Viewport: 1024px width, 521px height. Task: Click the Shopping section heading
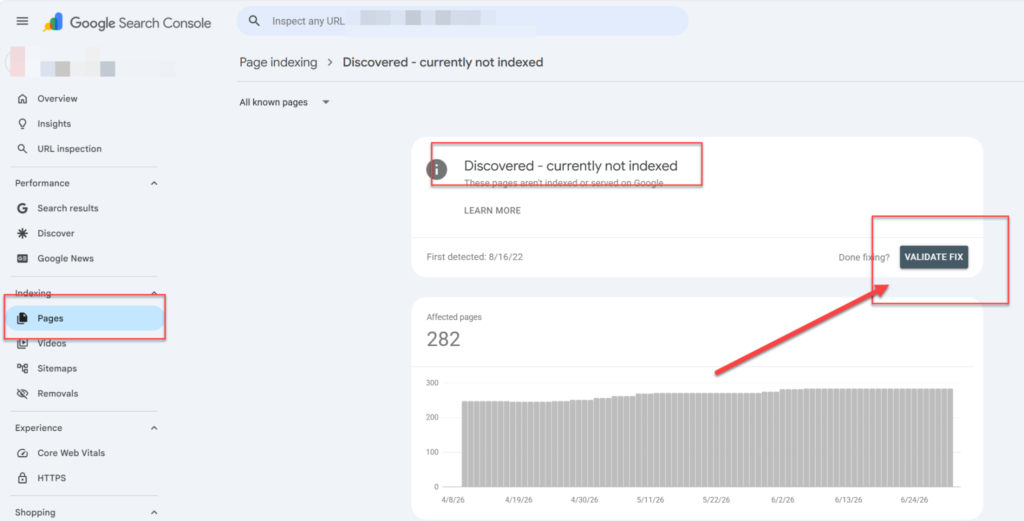pyautogui.click(x=35, y=513)
